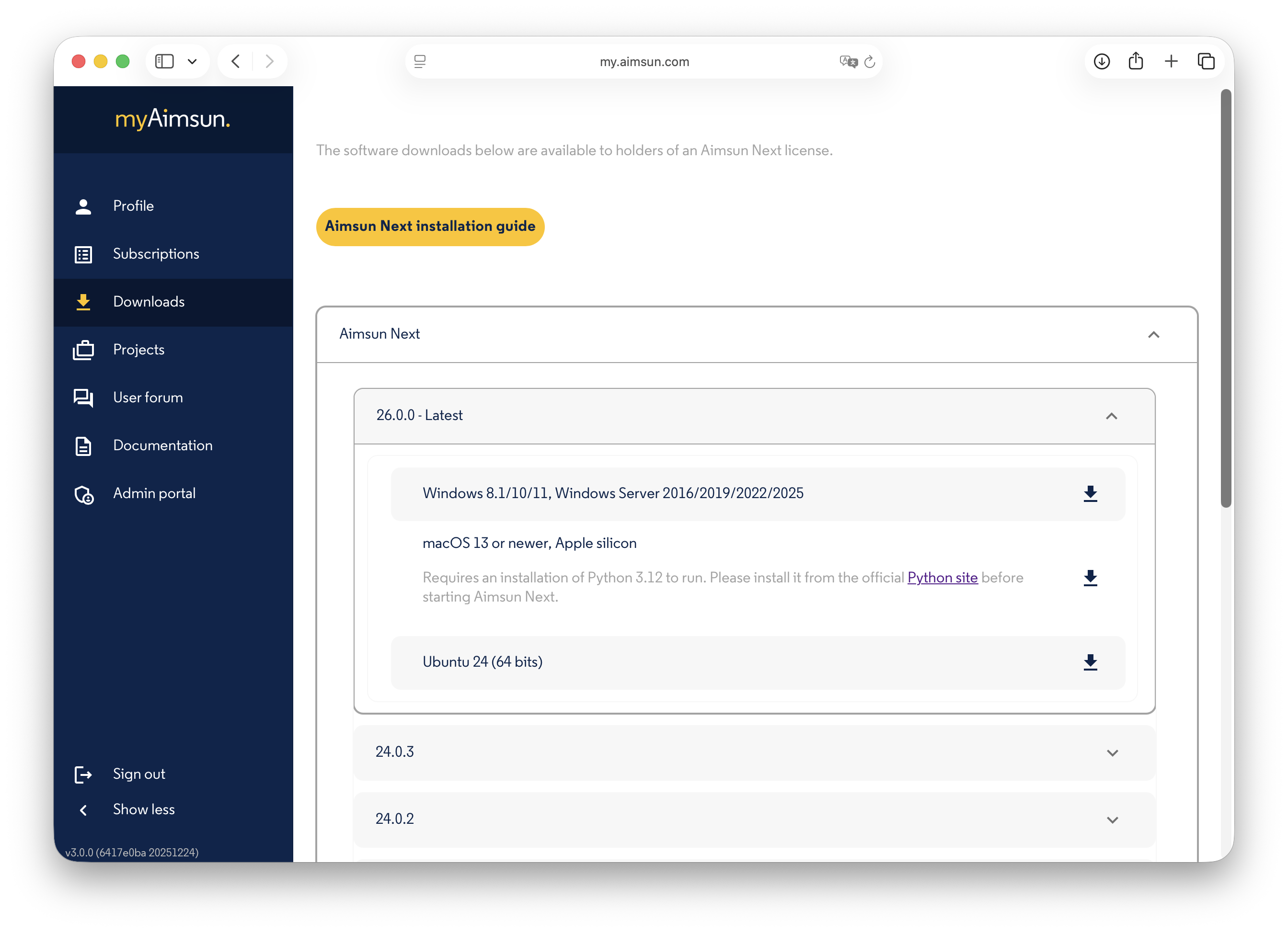Screen dimensions: 1288x933
Task: Follow the Python site link
Action: click(x=942, y=577)
